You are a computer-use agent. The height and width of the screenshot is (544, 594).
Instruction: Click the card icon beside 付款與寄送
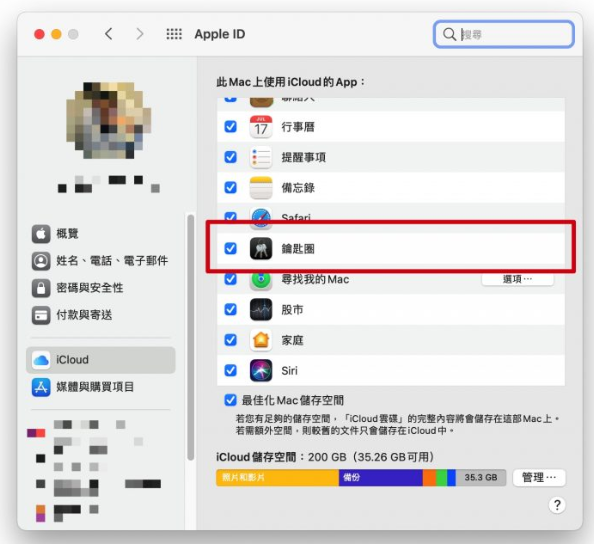tap(41, 315)
